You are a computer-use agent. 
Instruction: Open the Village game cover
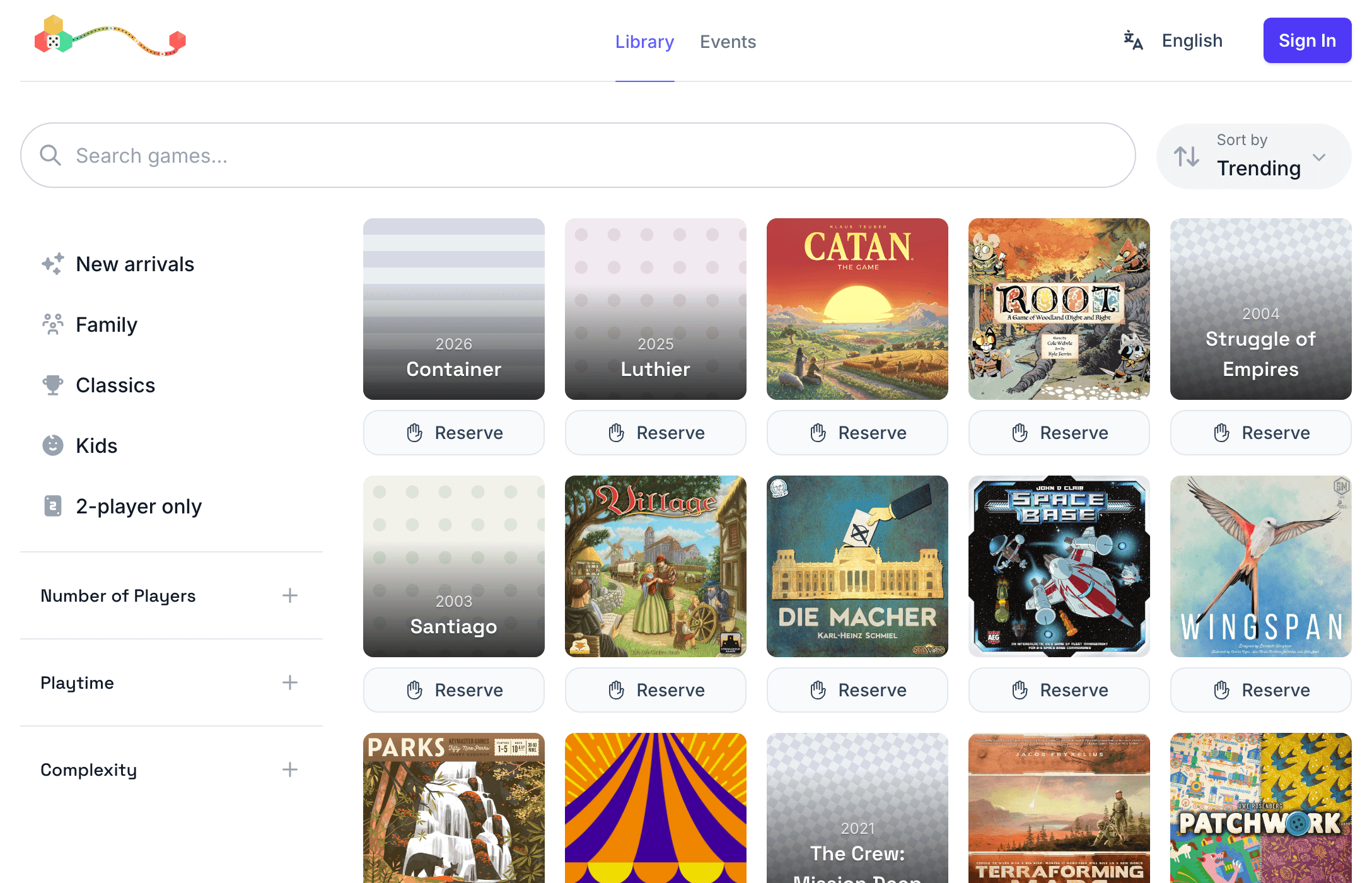(656, 566)
